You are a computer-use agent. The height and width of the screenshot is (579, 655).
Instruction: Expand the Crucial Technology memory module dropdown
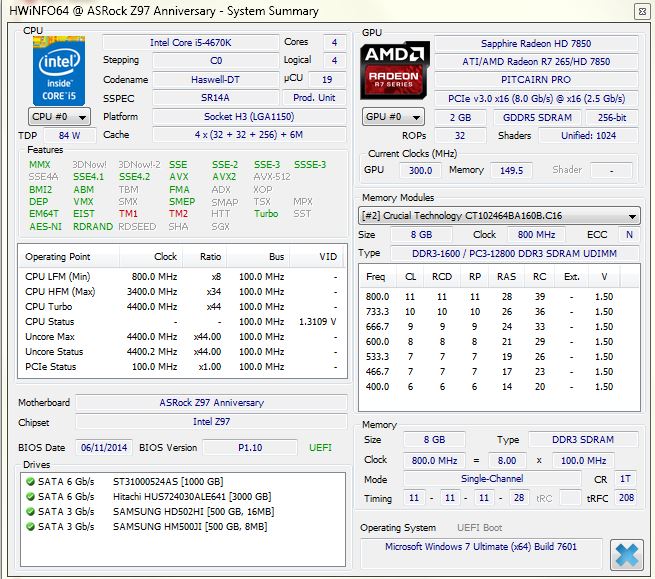click(x=499, y=215)
